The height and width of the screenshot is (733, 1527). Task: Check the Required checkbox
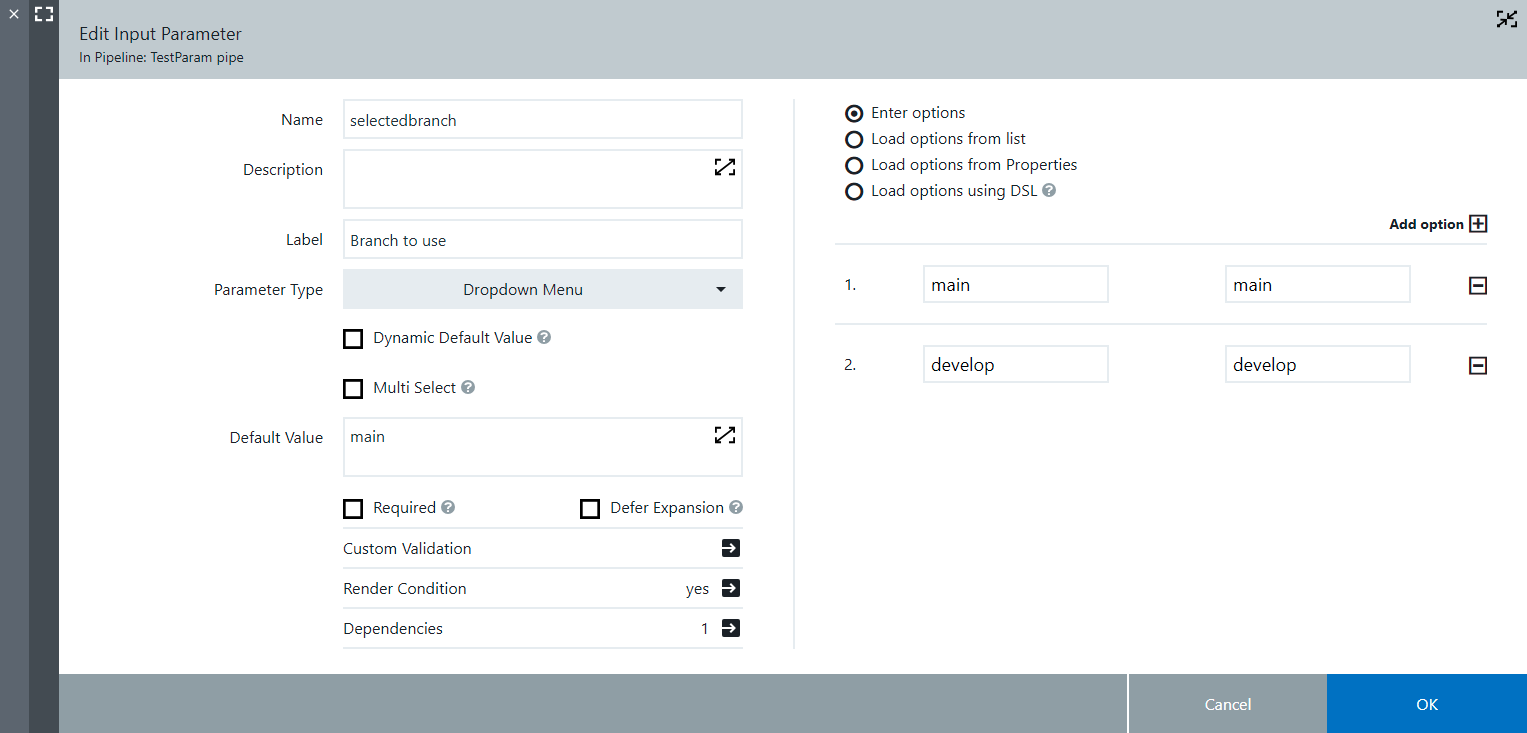point(353,509)
